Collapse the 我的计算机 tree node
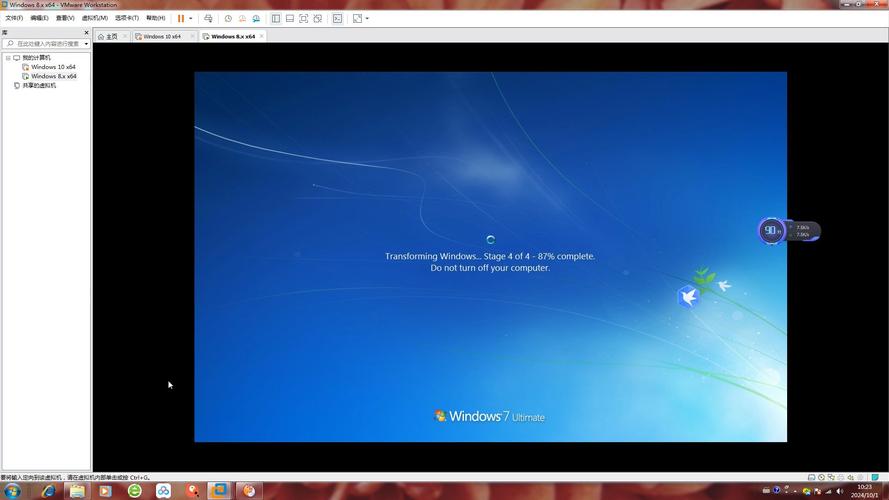889x500 pixels. (x=8, y=58)
